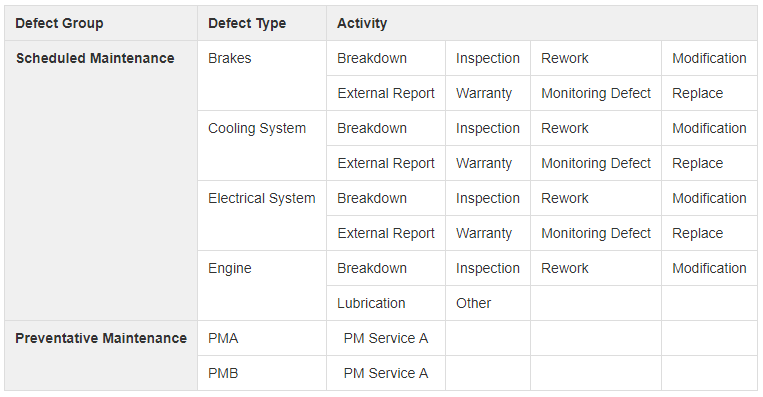Click Monitoring Defect under Cooling System

coord(596,163)
